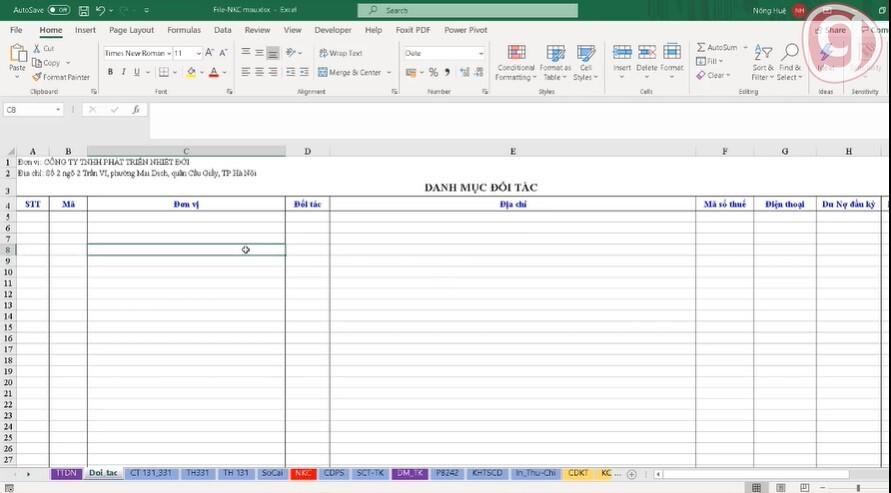Image resolution: width=891 pixels, height=493 pixels.
Task: Increase font size with larger A icon
Action: tap(209, 53)
